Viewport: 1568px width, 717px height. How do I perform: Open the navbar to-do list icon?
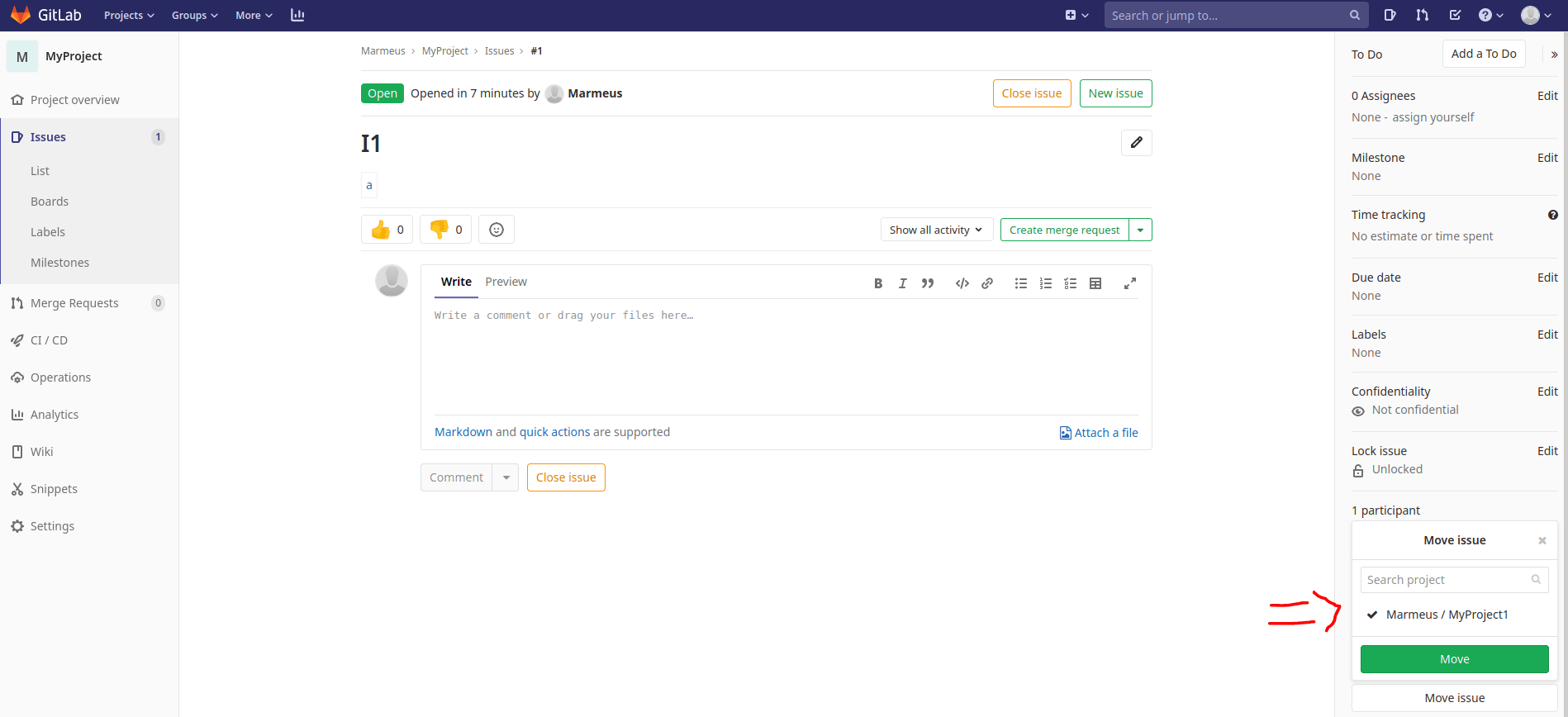click(x=1455, y=15)
